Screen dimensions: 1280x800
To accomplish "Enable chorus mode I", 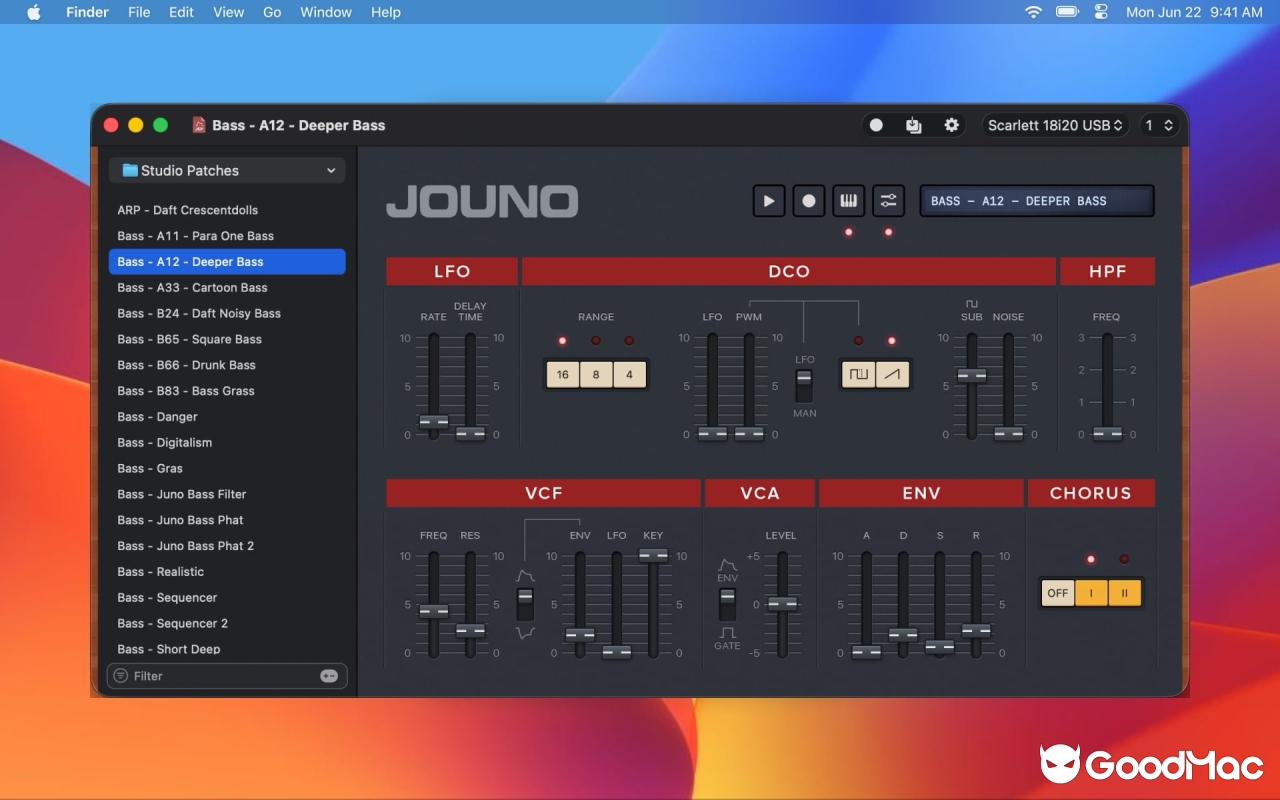I will (1091, 593).
